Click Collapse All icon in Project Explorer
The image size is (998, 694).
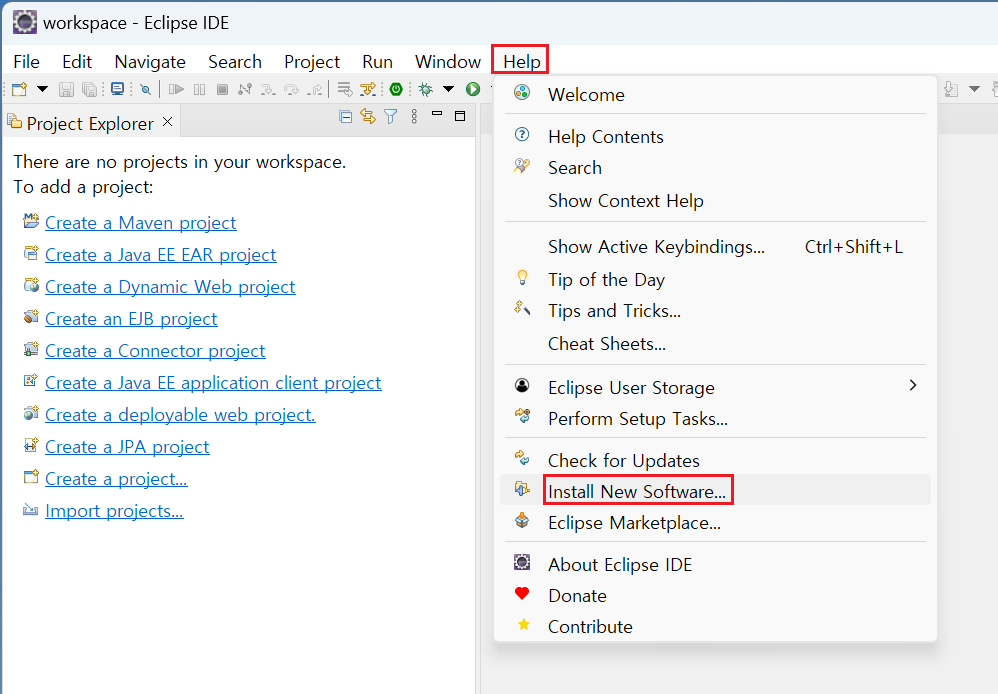click(x=346, y=117)
